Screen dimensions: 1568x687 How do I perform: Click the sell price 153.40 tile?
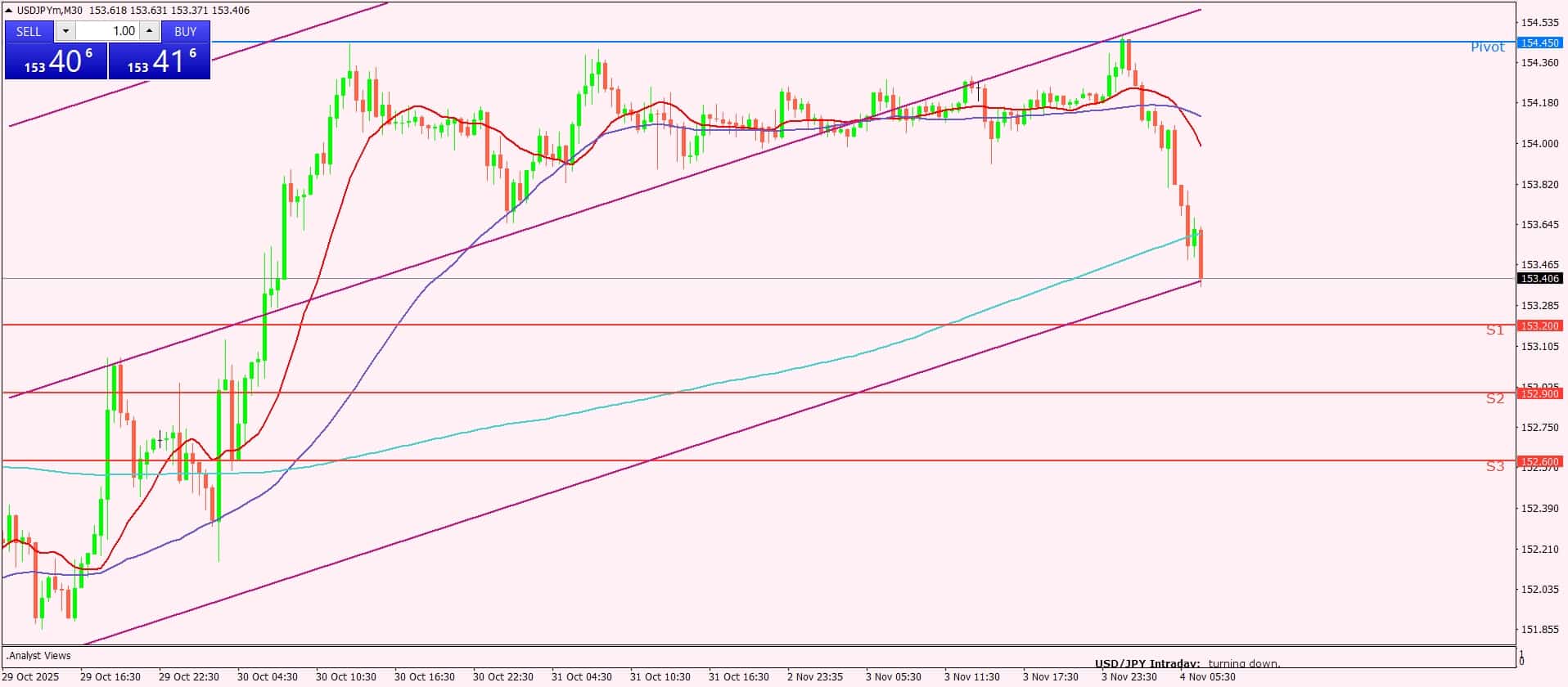[x=56, y=61]
